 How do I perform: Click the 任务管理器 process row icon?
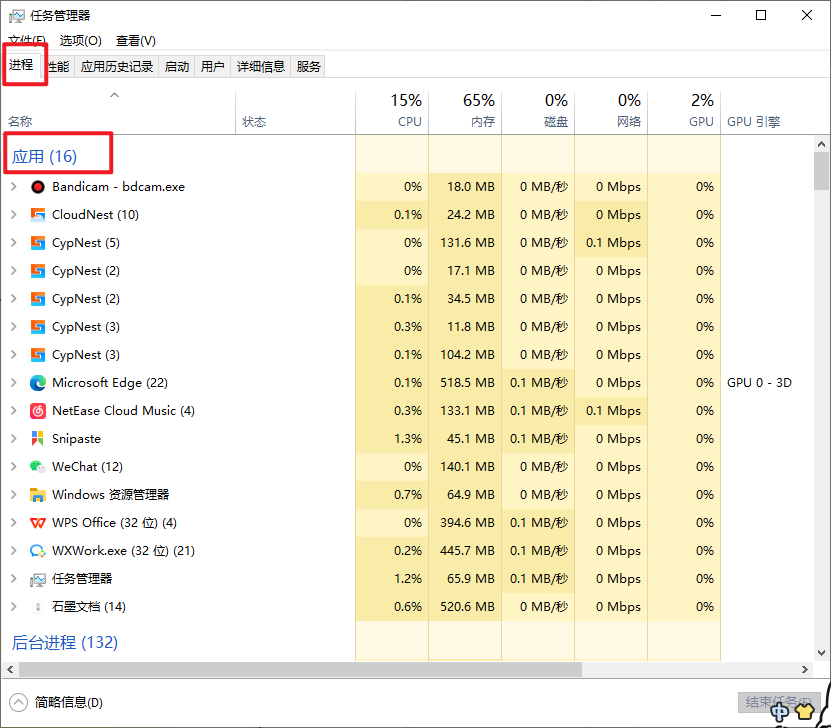tap(38, 579)
